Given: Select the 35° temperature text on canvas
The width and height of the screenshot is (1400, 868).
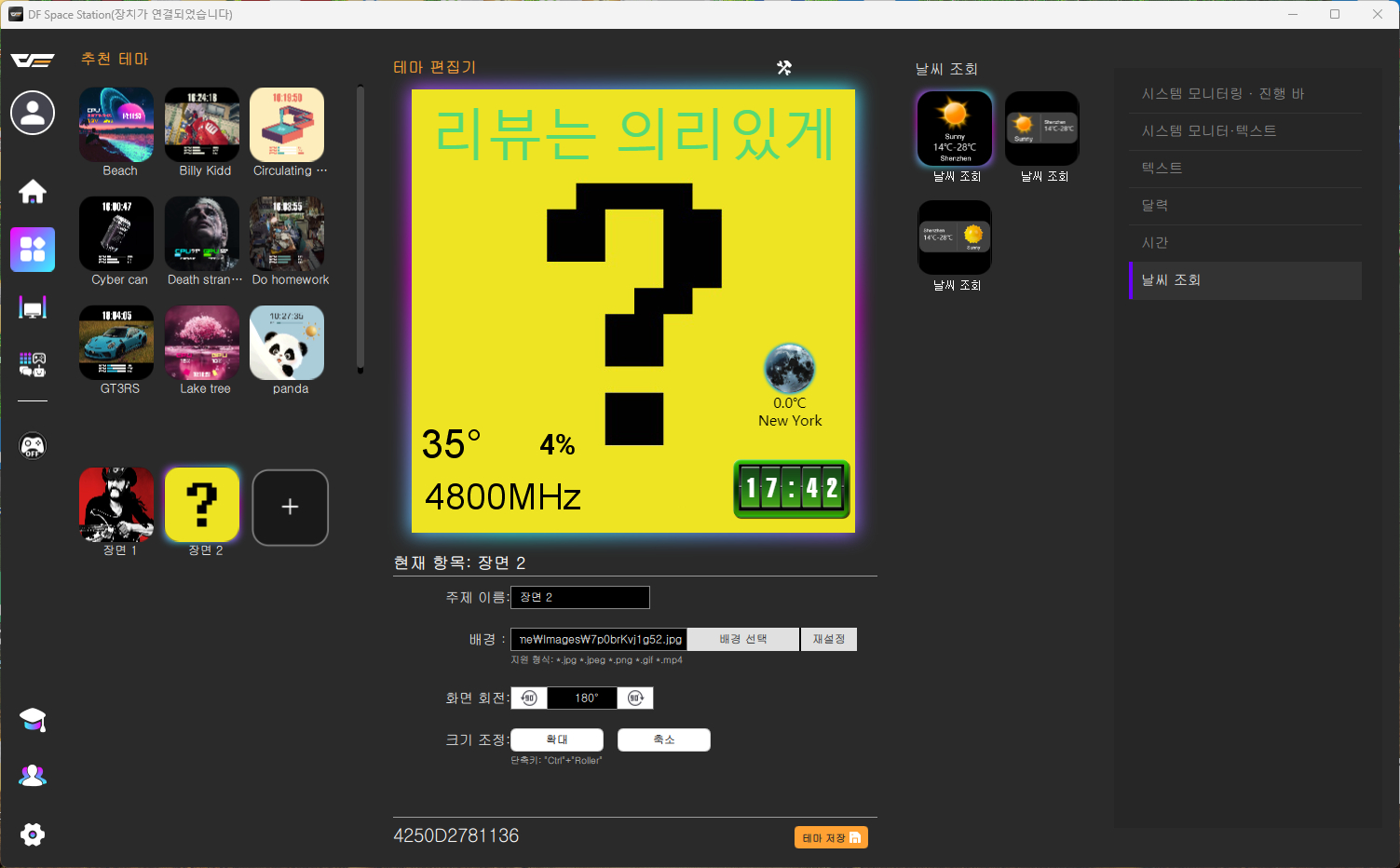Looking at the screenshot, I should point(451,444).
